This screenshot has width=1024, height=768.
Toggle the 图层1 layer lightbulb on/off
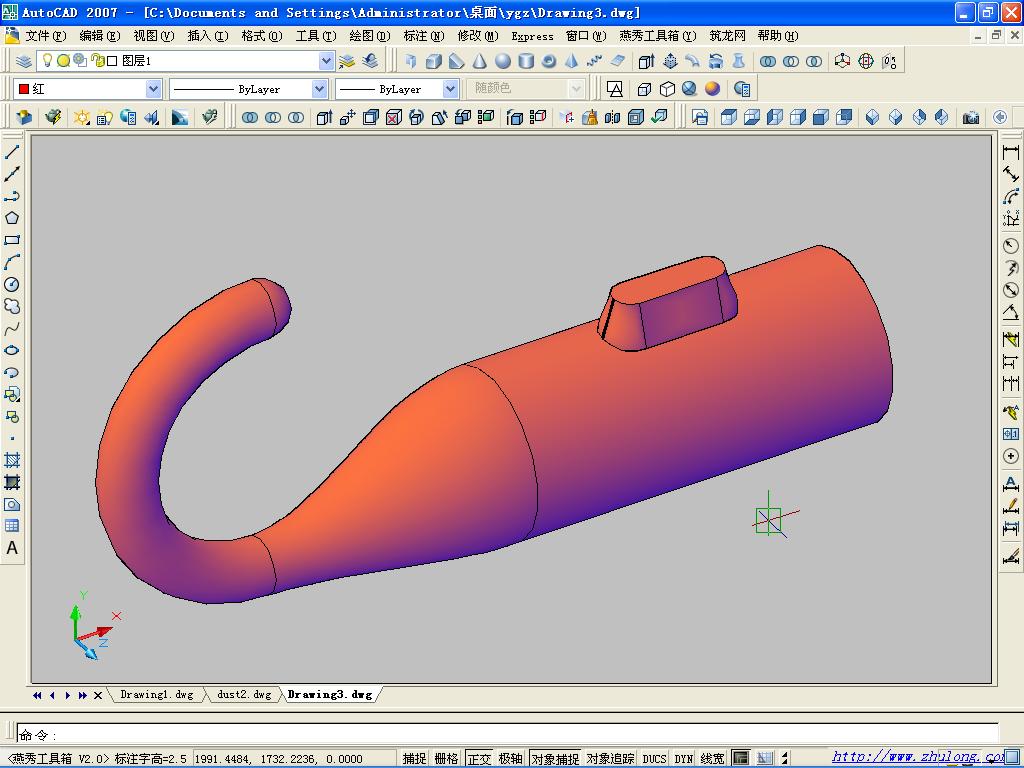47,61
